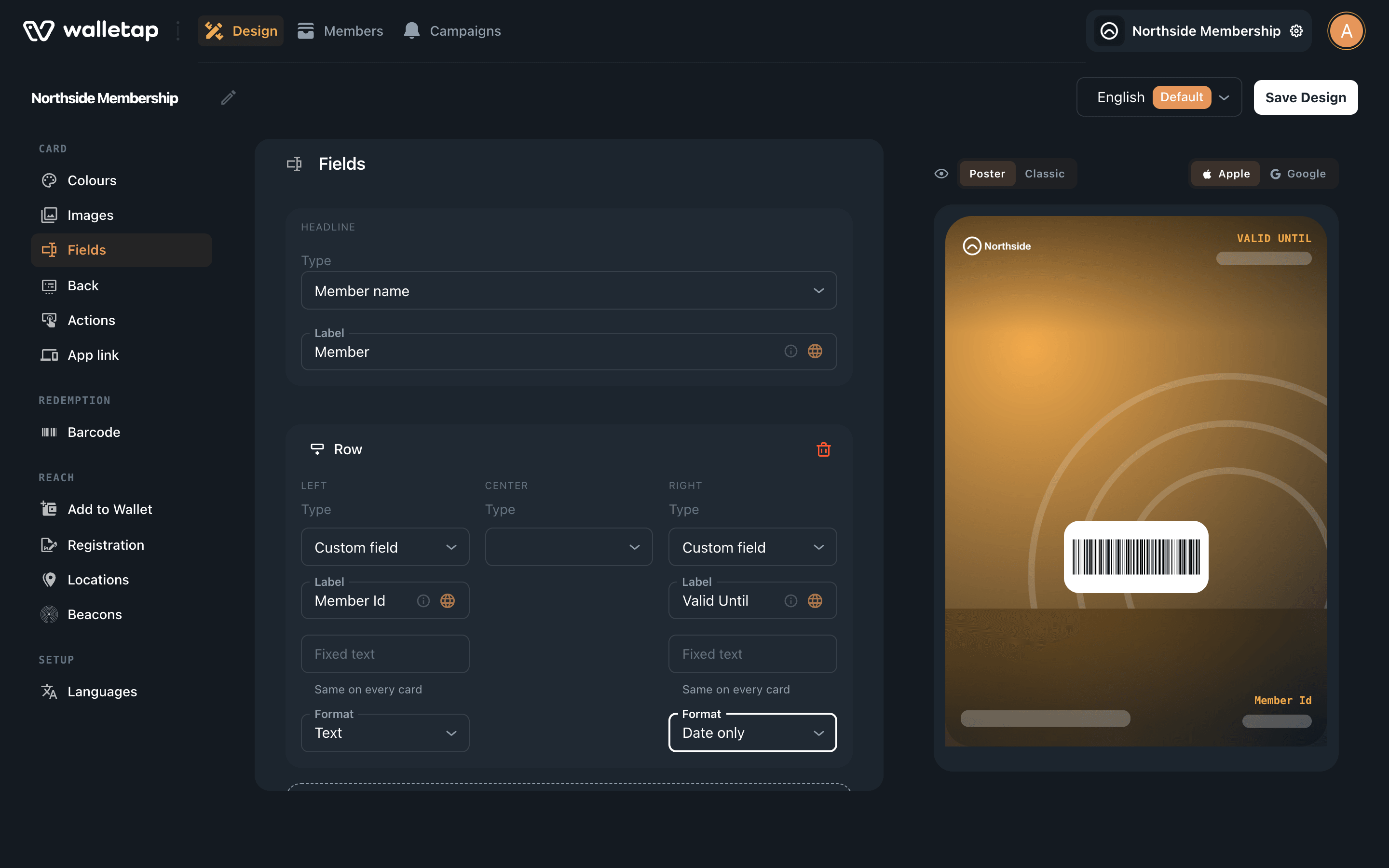Click the Northside Membership brand logo icon

(x=1109, y=31)
